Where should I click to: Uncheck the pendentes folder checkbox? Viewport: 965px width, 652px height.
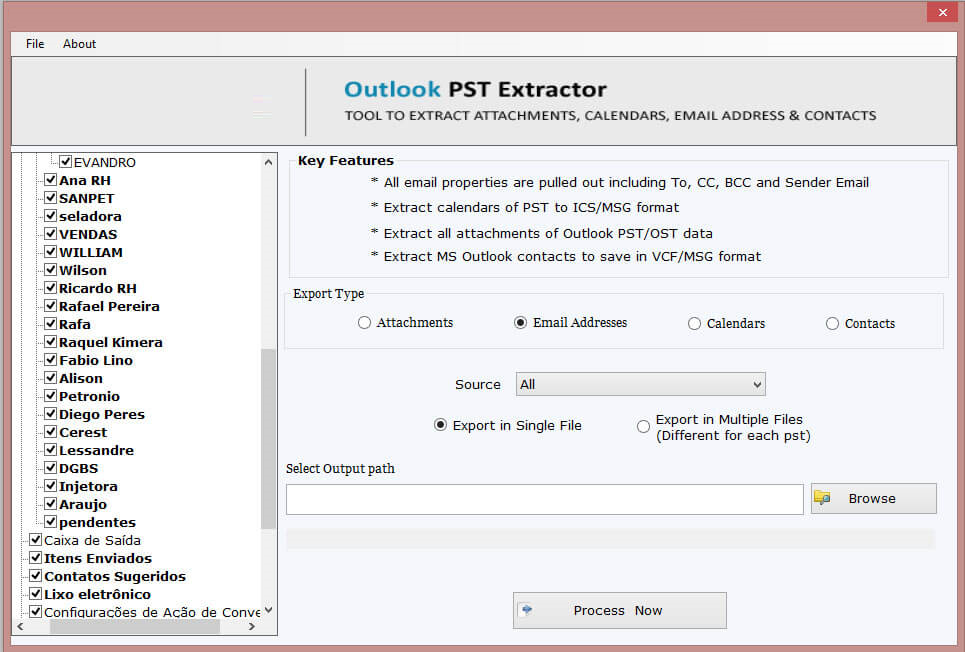[51, 521]
